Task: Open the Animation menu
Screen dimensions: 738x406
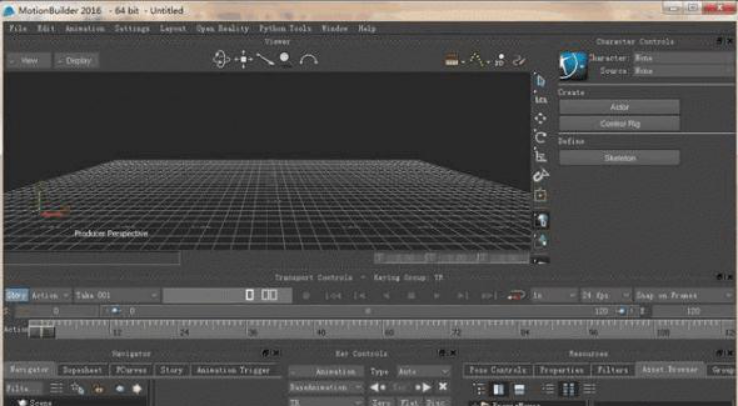Action: [x=85, y=28]
